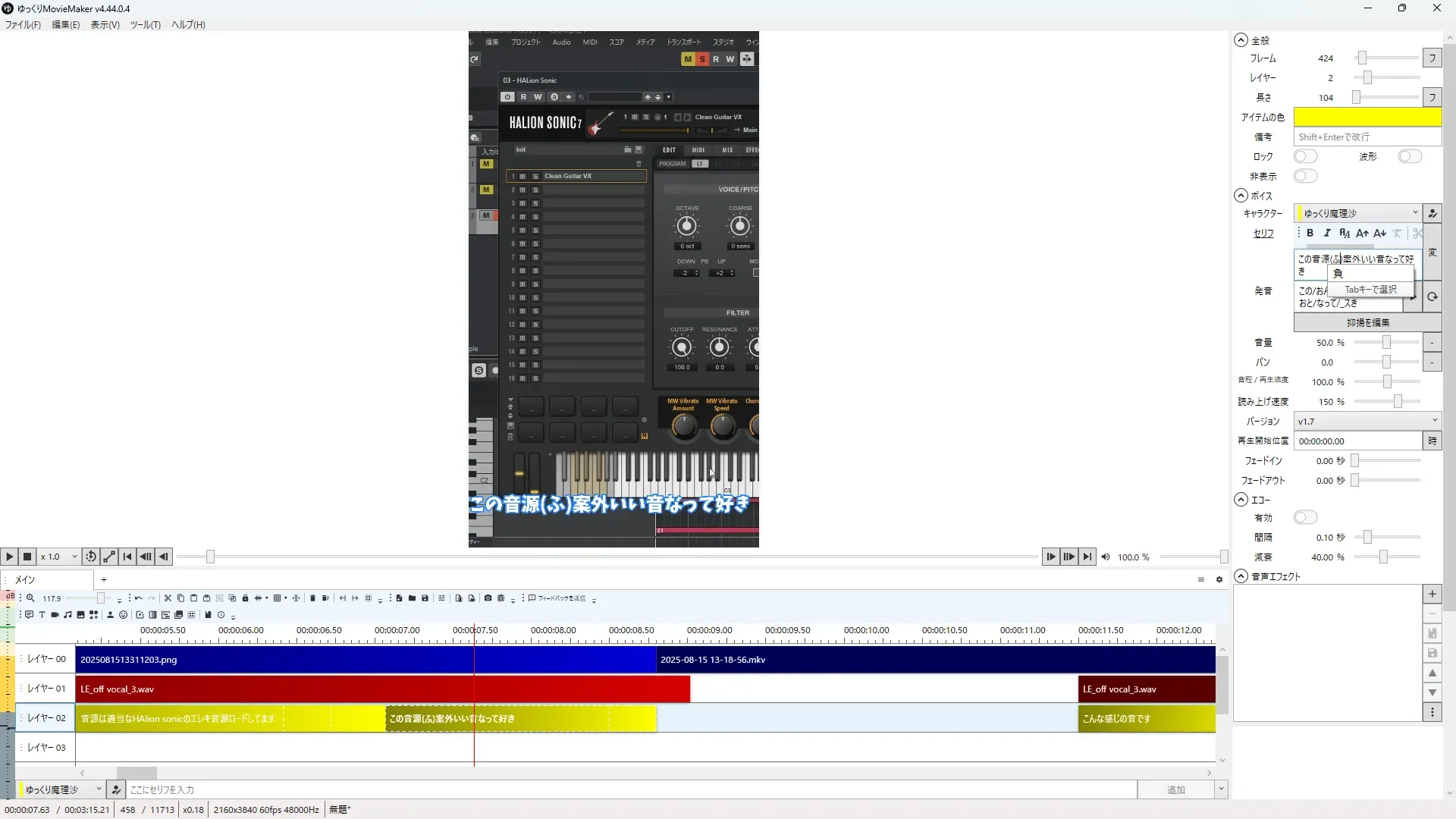Add a text item with the T icon

(x=42, y=615)
